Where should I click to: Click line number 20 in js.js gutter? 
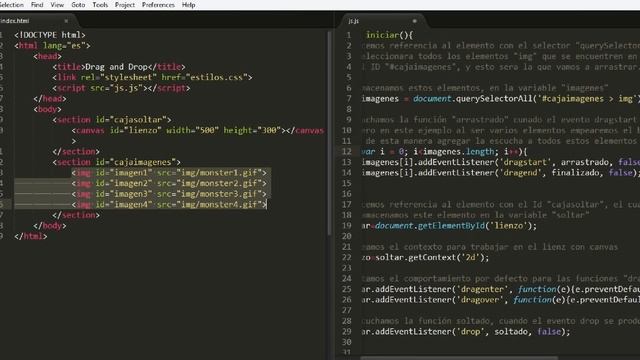(x=347, y=237)
